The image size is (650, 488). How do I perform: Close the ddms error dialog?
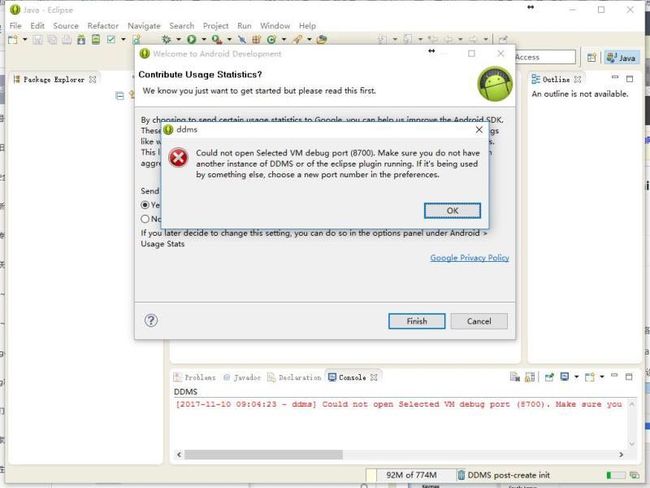(479, 130)
